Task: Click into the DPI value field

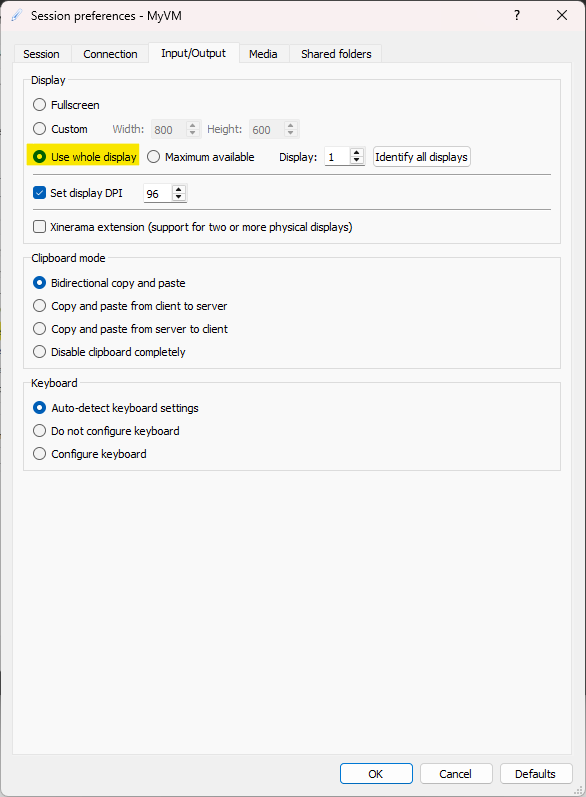Action: (x=158, y=194)
